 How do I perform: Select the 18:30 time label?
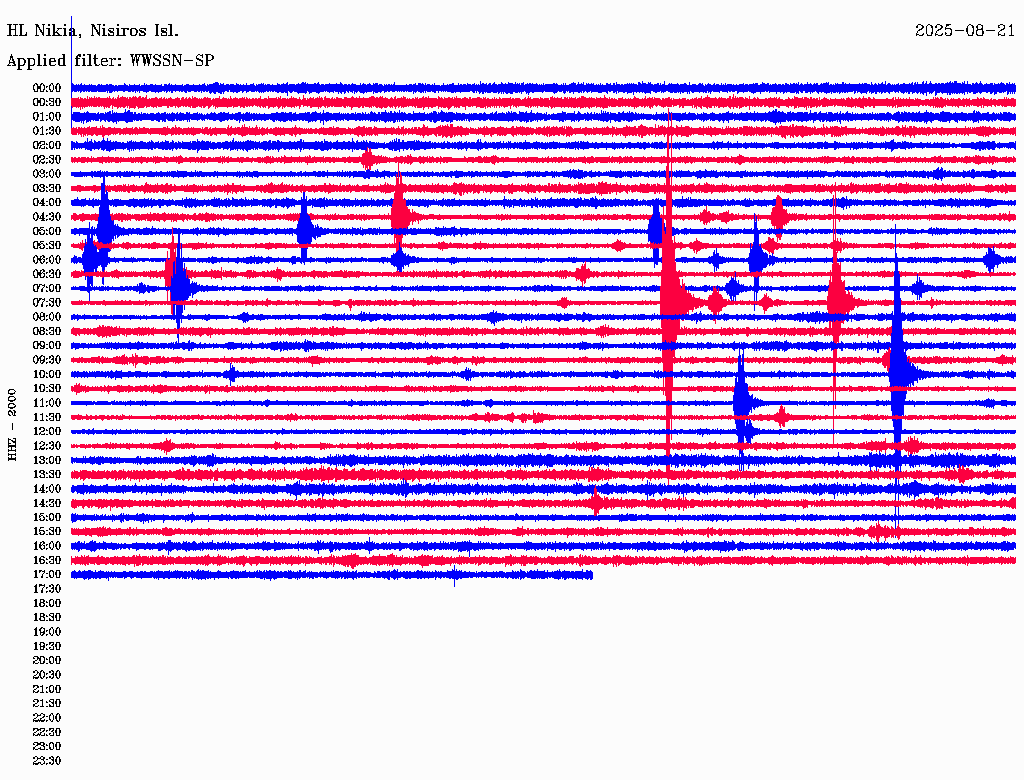[x=47, y=617]
